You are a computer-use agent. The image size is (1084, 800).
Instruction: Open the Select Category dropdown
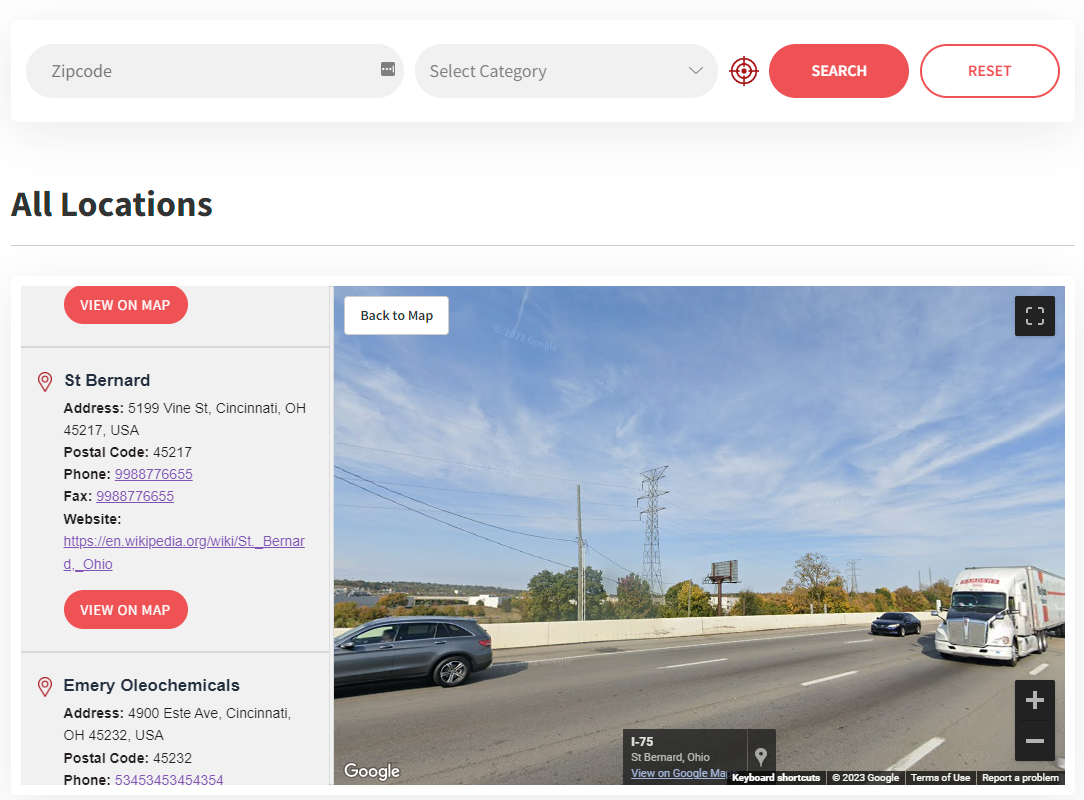pyautogui.click(x=566, y=71)
